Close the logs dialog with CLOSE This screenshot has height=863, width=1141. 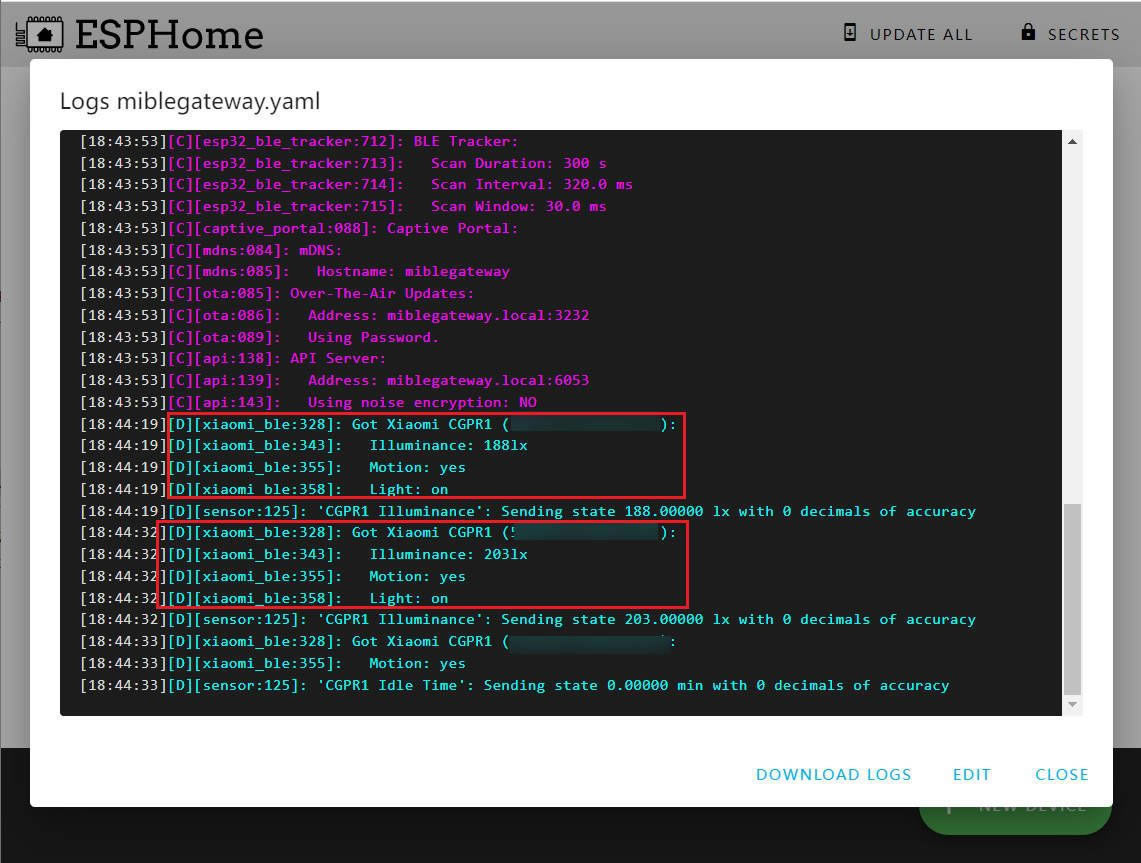click(1062, 774)
